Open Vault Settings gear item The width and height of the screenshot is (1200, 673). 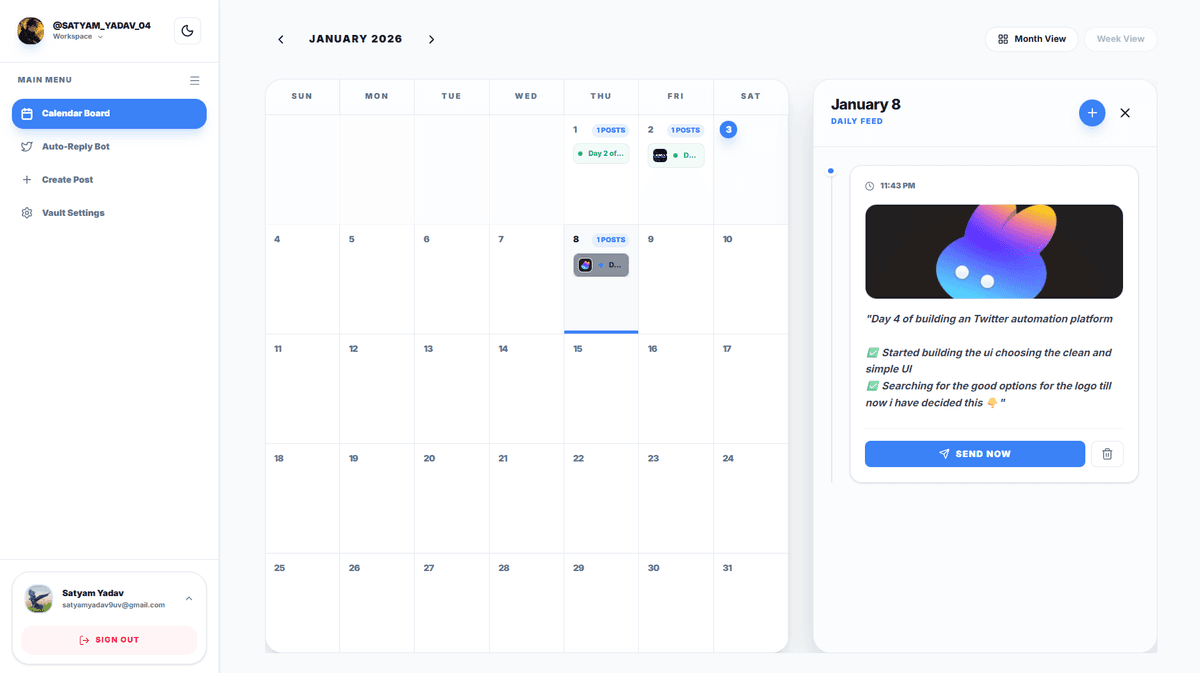click(x=72, y=213)
